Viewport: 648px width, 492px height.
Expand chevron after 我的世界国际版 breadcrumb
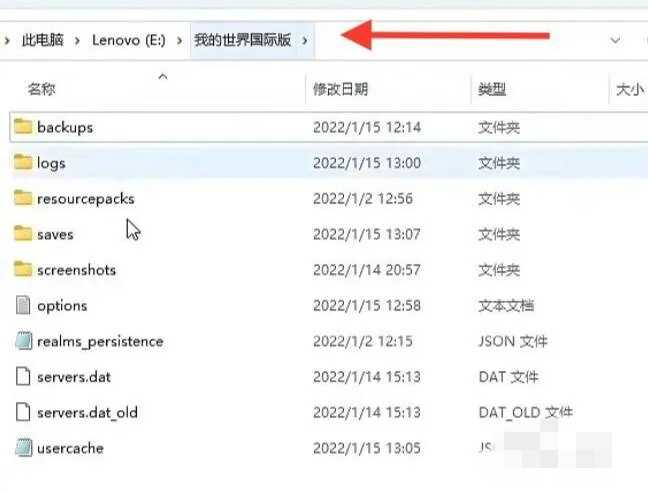(x=305, y=40)
